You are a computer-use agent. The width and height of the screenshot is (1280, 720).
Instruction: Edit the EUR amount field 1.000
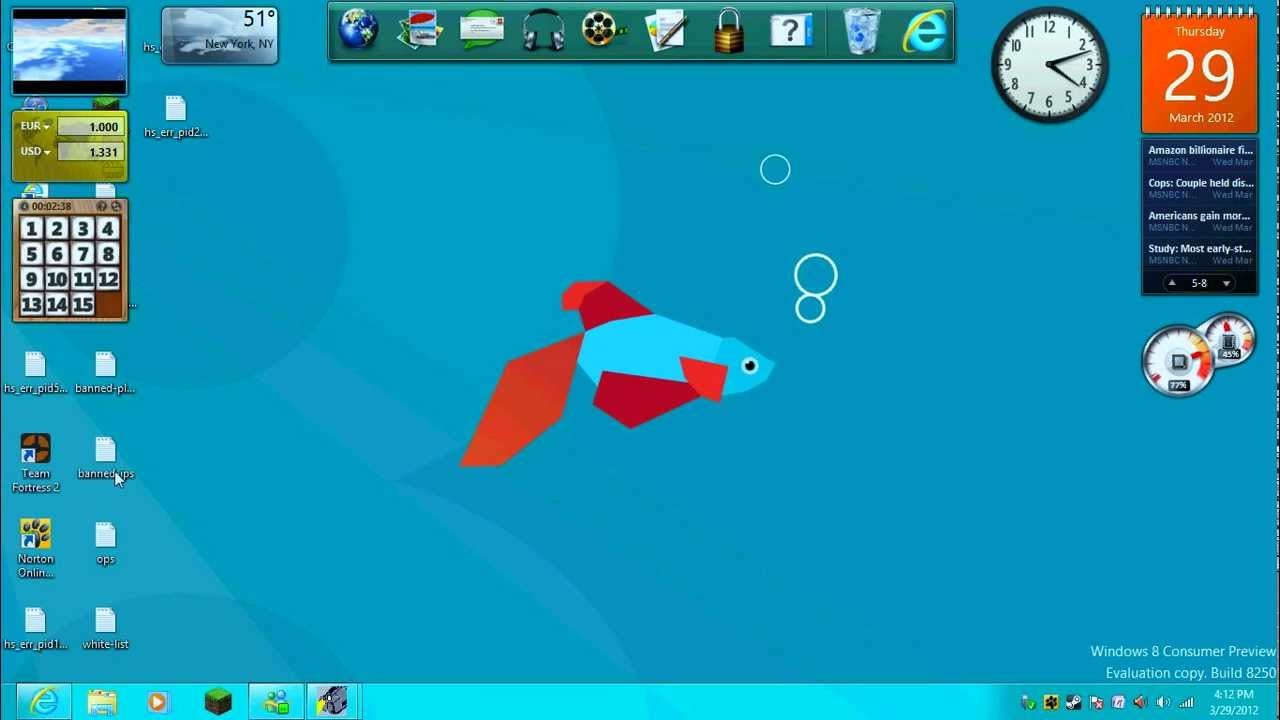click(x=90, y=127)
